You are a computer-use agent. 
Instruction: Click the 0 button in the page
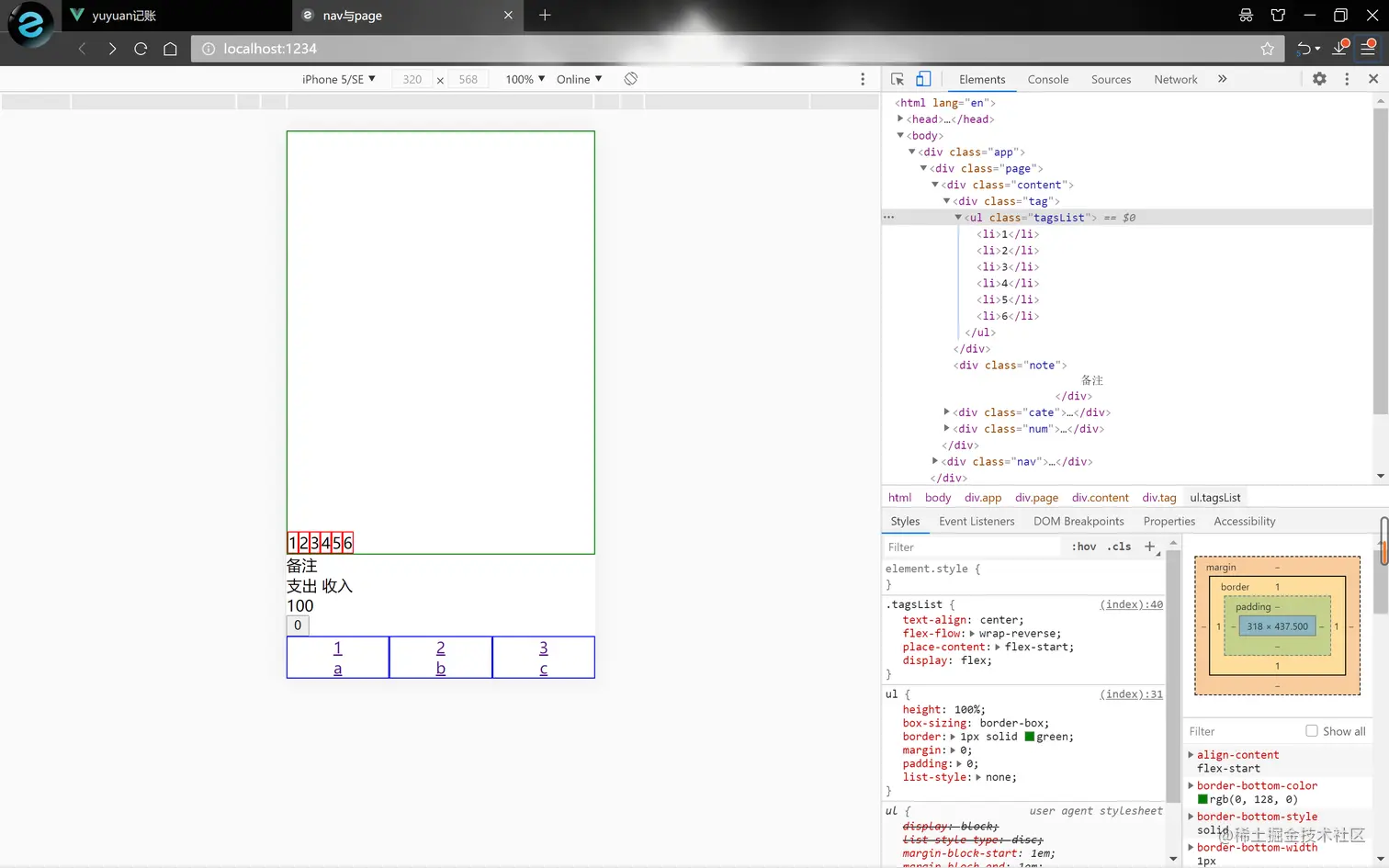click(x=298, y=626)
